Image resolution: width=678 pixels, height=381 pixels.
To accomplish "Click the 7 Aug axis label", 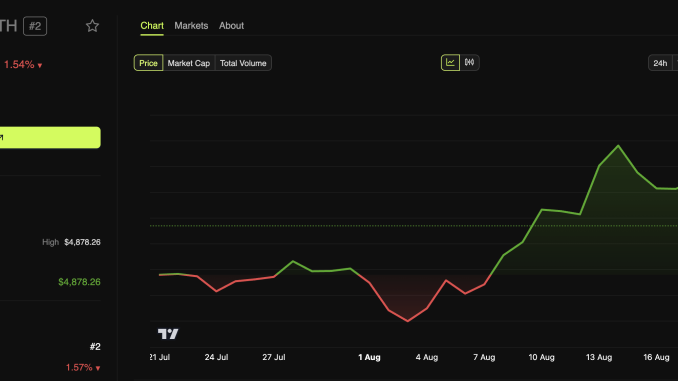I will 484,357.
